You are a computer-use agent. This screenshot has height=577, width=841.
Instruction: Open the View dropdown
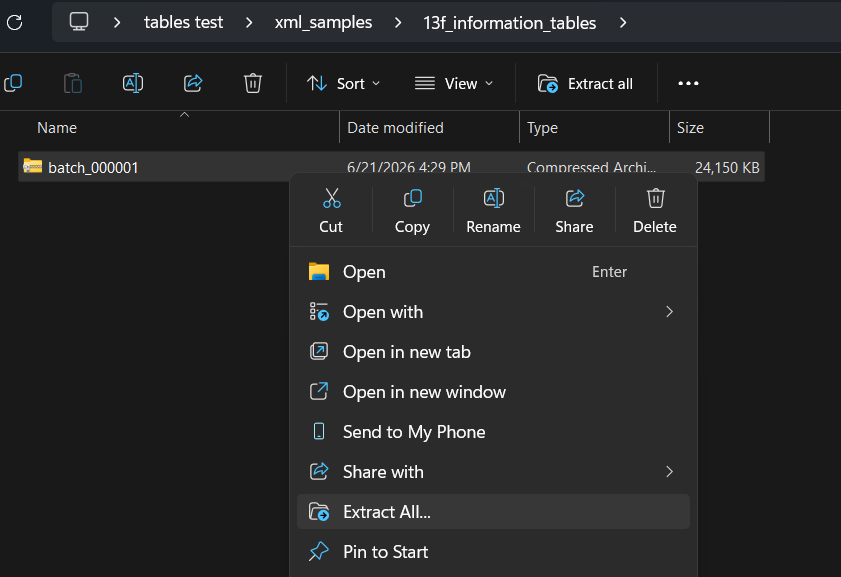click(454, 84)
